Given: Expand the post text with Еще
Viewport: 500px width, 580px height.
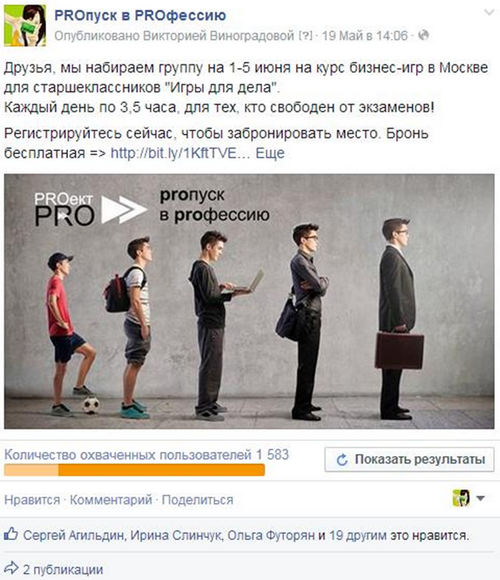Looking at the screenshot, I should (270, 153).
